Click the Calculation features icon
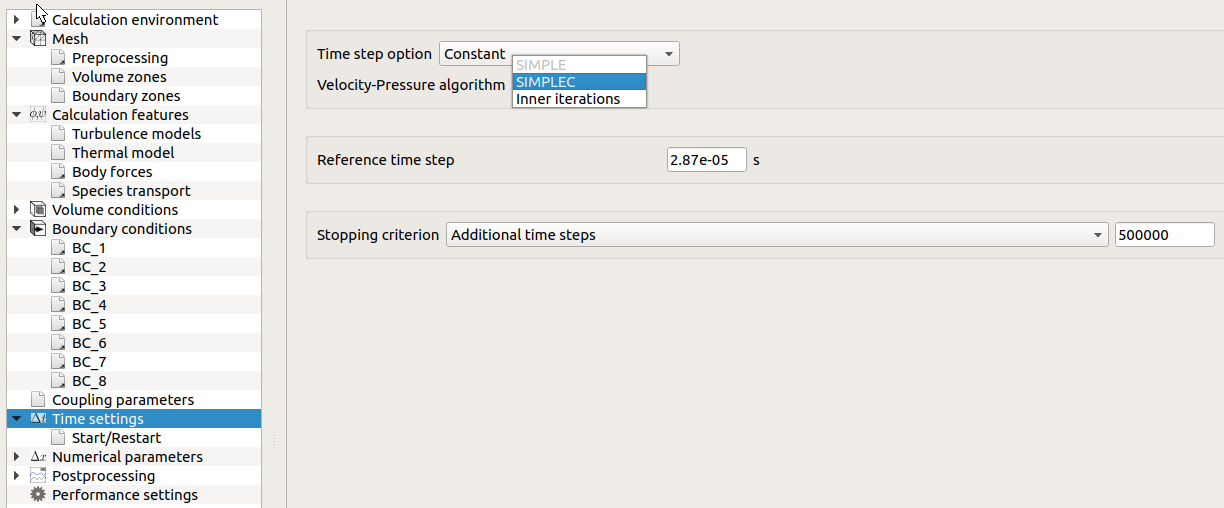The width and height of the screenshot is (1224, 508). [x=39, y=115]
